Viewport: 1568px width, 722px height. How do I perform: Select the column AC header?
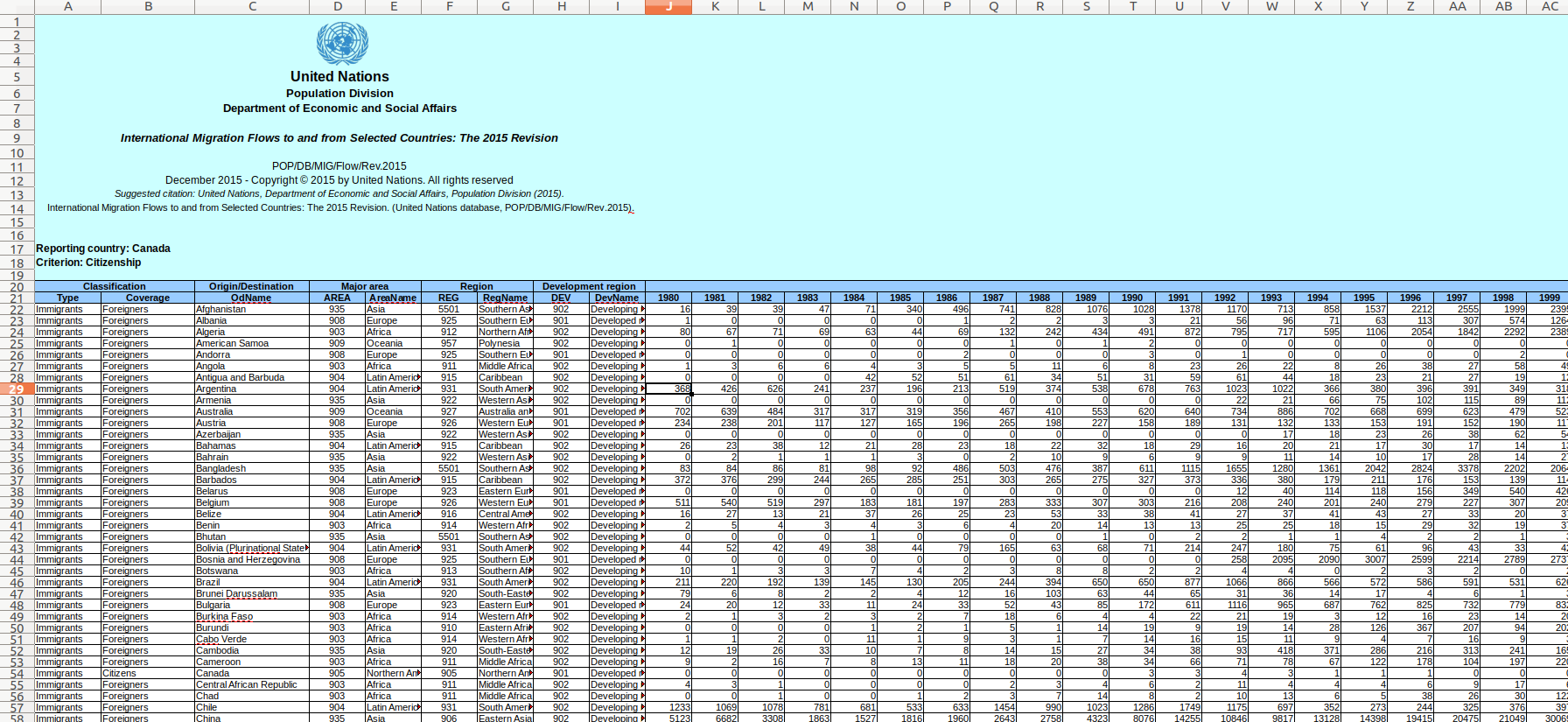[x=1549, y=6]
